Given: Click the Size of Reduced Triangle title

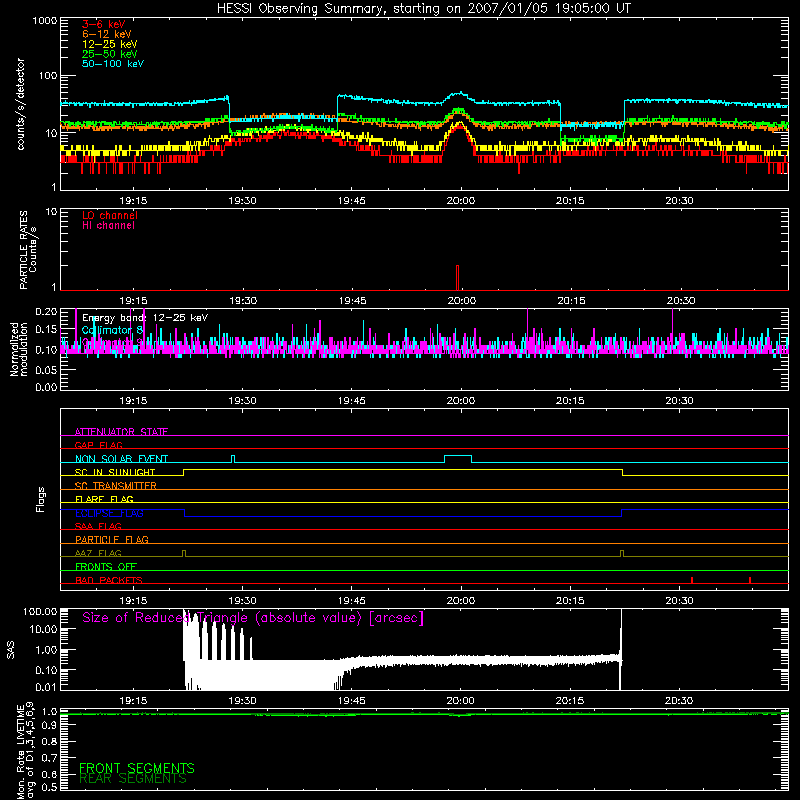Looking at the screenshot, I should tap(253, 618).
